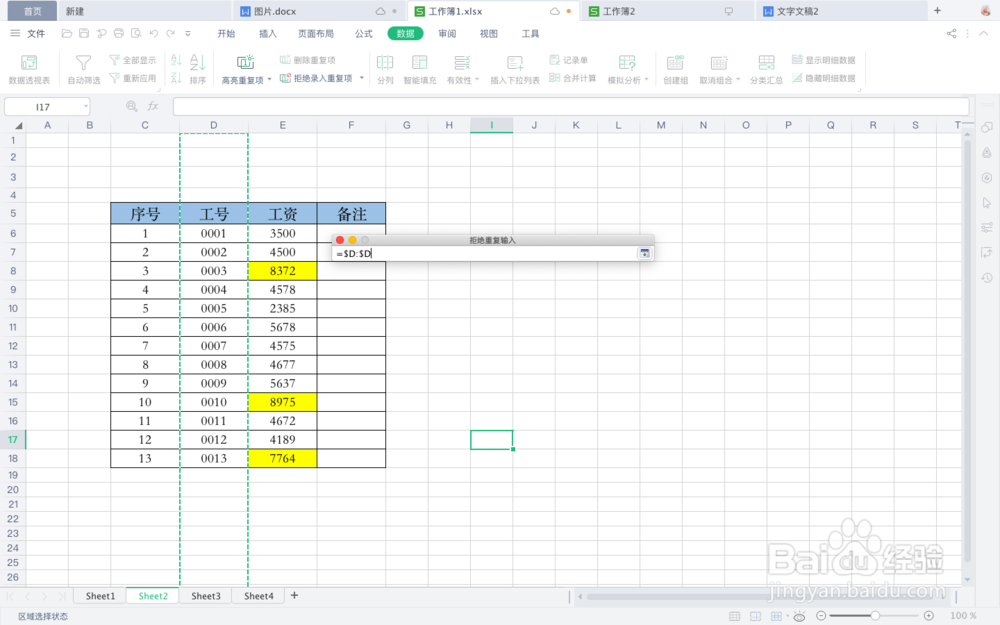
Task: Open the 分列 text-to-columns tool
Action: pyautogui.click(x=385, y=68)
